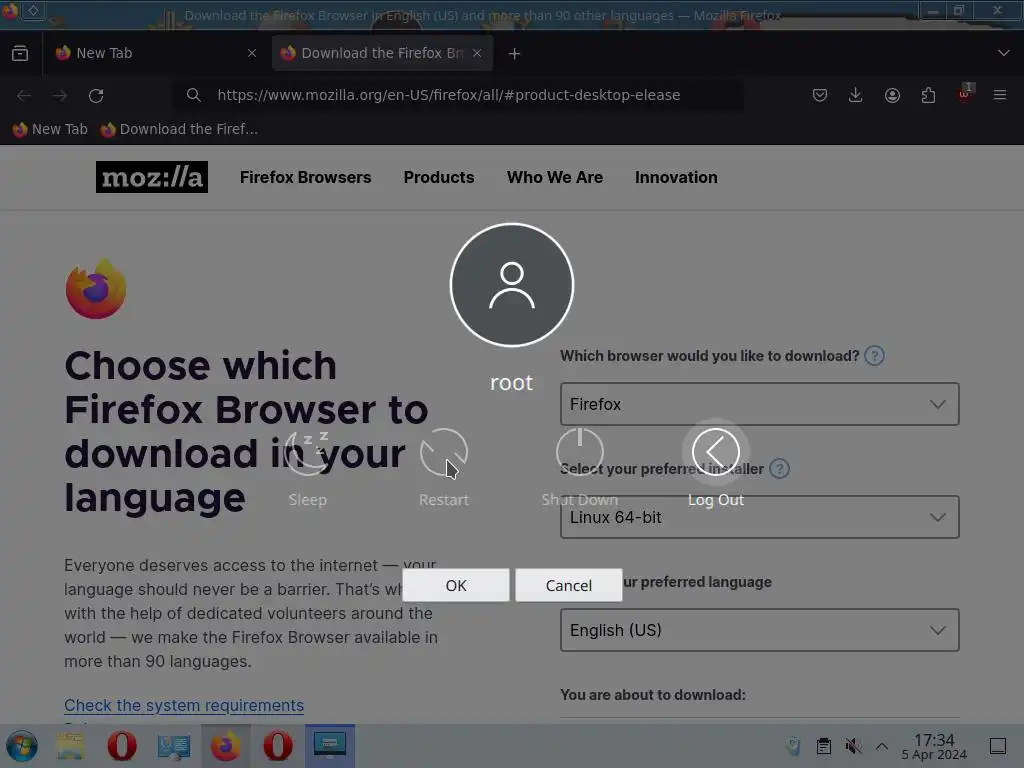1024x768 pixels.
Task: Expand hidden system tray icons
Action: click(882, 746)
